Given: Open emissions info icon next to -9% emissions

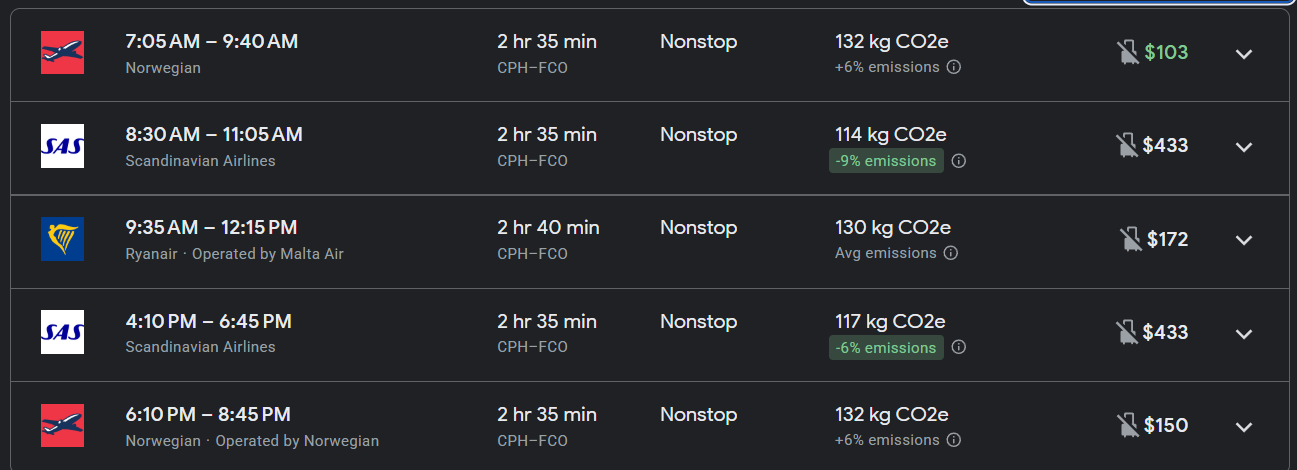Looking at the screenshot, I should (x=958, y=161).
